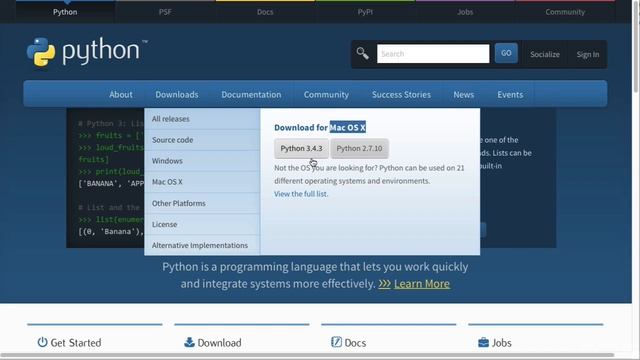Select Other Platforms menu entry
The width and height of the screenshot is (640, 360).
coord(202,203)
